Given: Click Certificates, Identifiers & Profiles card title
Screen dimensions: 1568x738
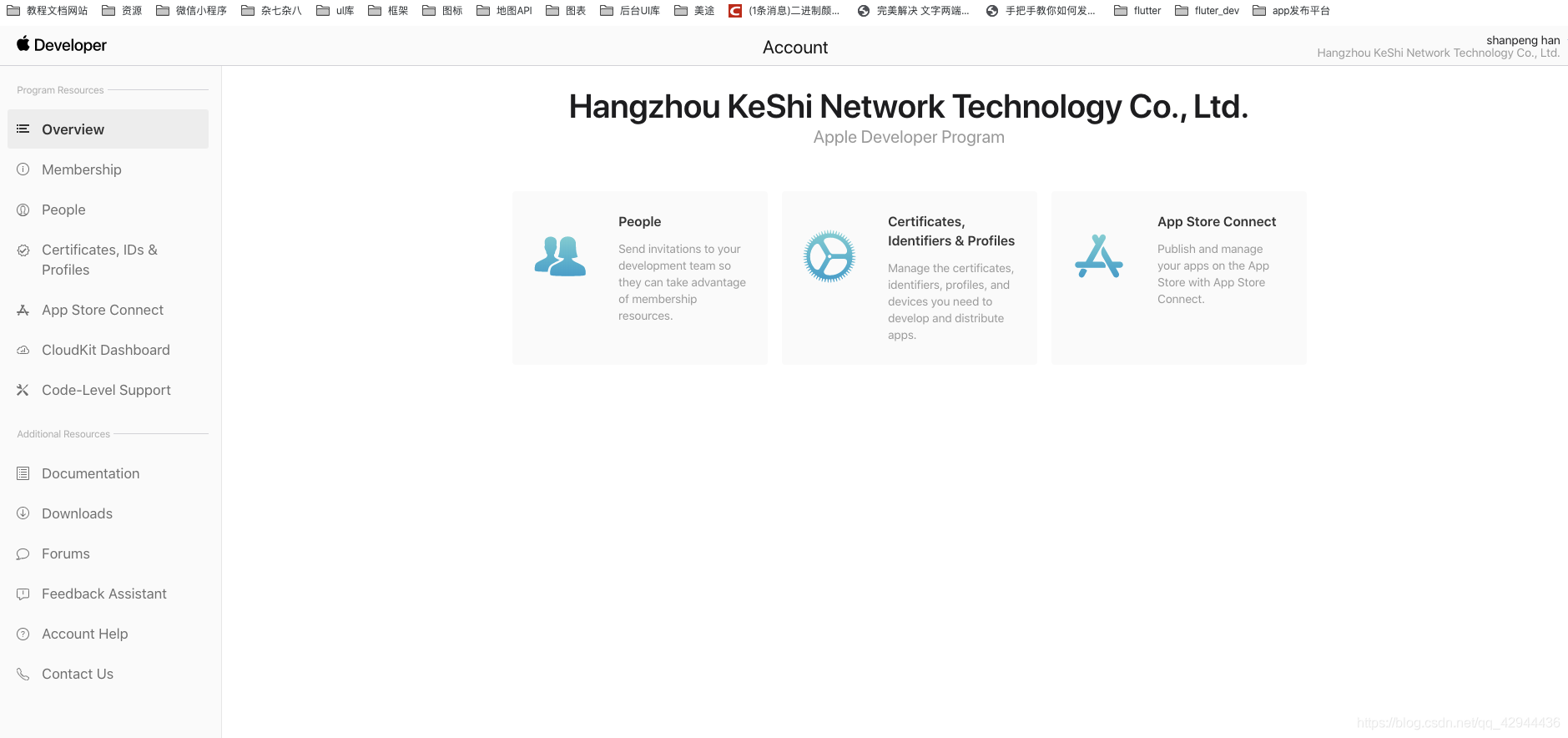Looking at the screenshot, I should [x=951, y=231].
